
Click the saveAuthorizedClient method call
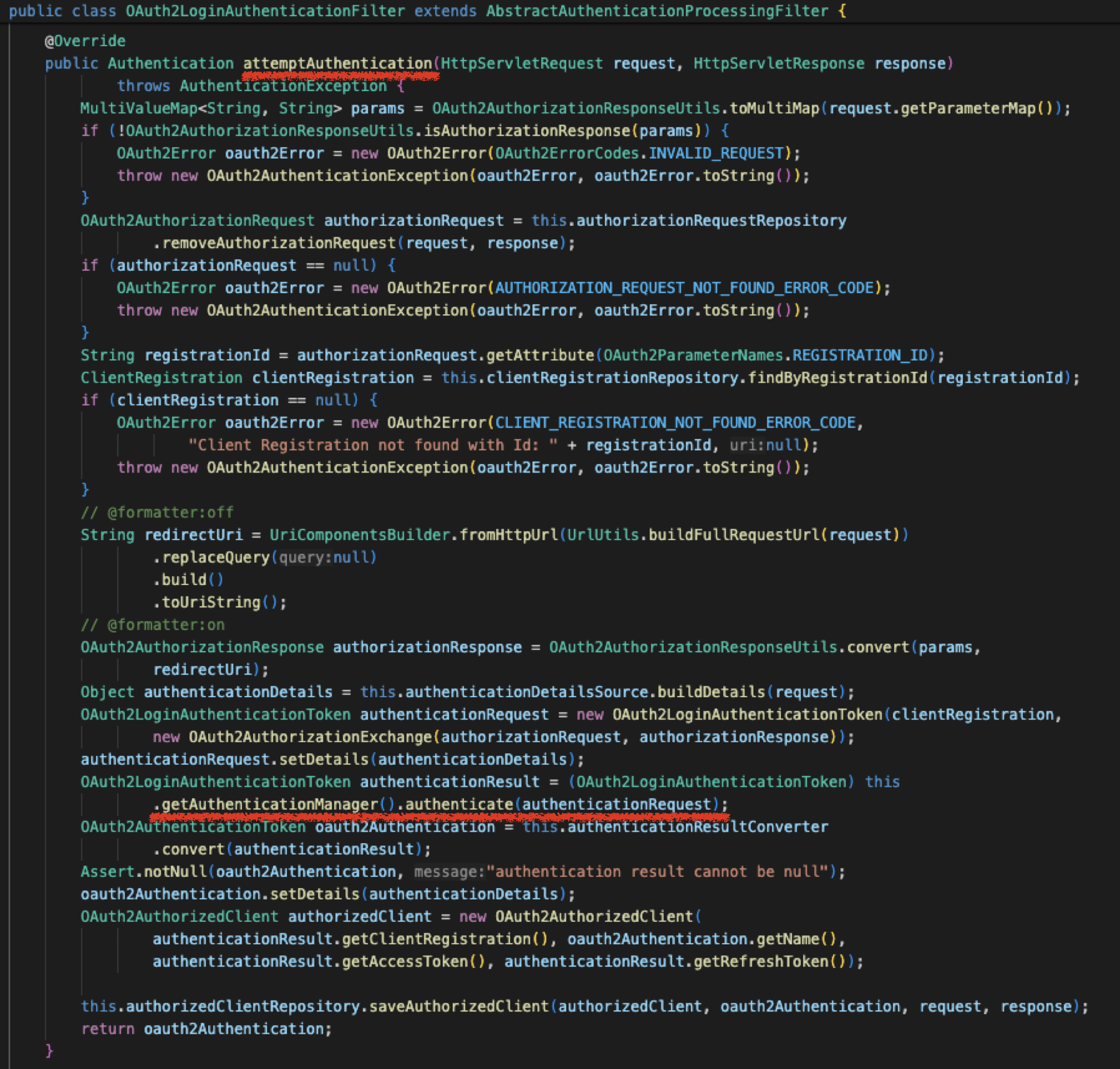[459, 1006]
